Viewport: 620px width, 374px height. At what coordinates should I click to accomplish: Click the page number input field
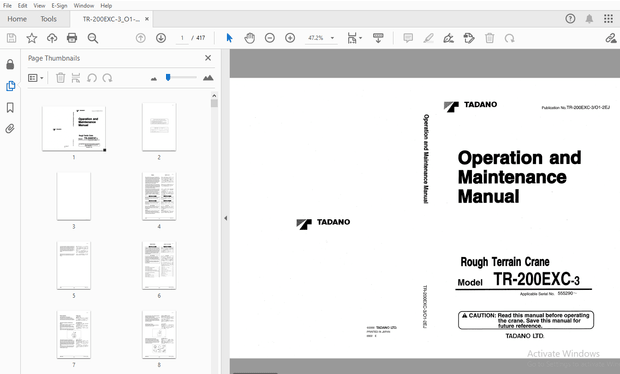pos(182,38)
